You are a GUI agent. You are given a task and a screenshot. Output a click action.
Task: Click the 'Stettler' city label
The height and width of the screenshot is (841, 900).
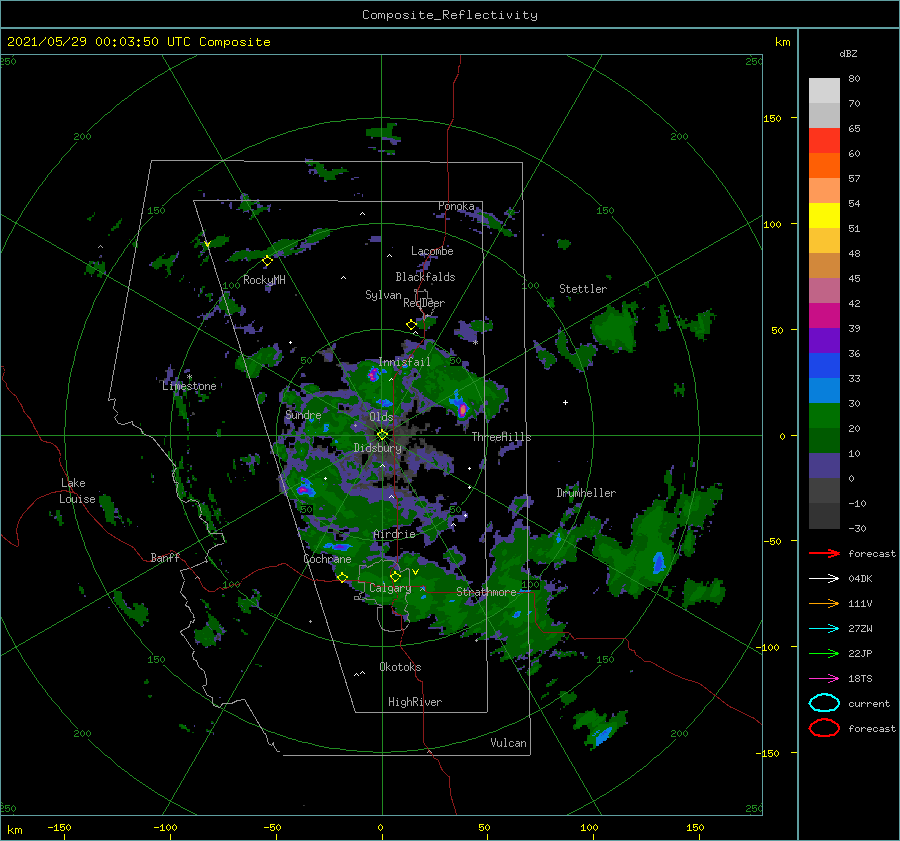(x=583, y=289)
